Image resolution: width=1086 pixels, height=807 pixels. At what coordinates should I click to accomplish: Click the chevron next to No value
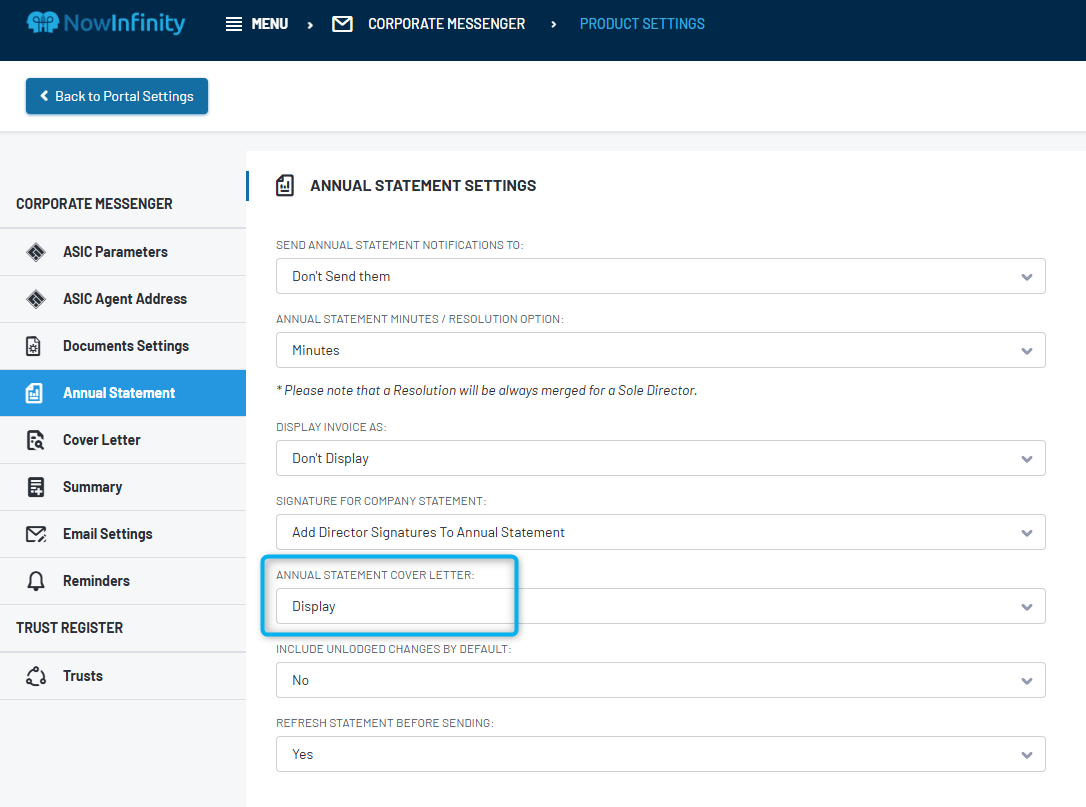(x=1026, y=681)
